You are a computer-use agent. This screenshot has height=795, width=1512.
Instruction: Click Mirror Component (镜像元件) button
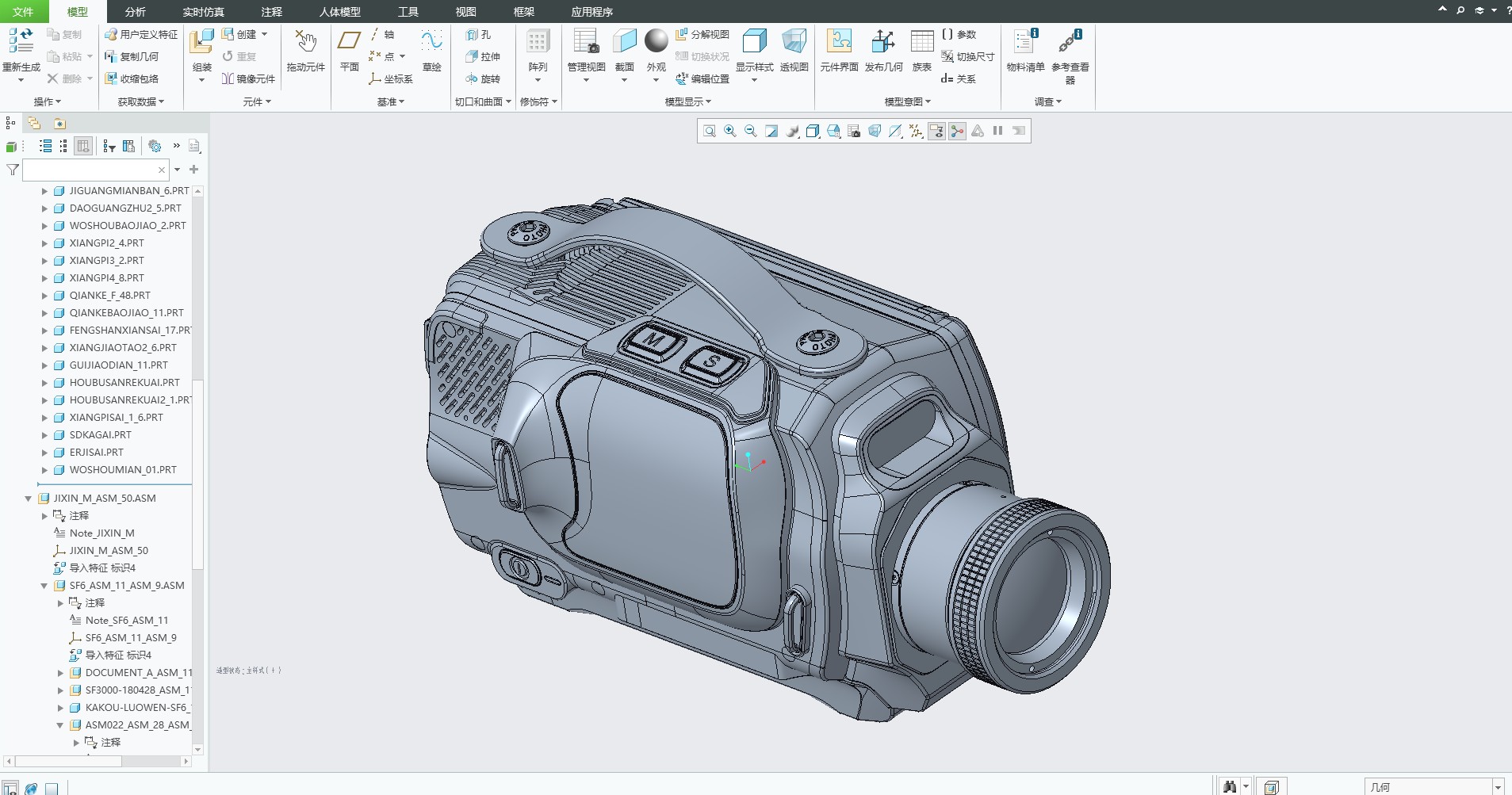click(x=248, y=78)
